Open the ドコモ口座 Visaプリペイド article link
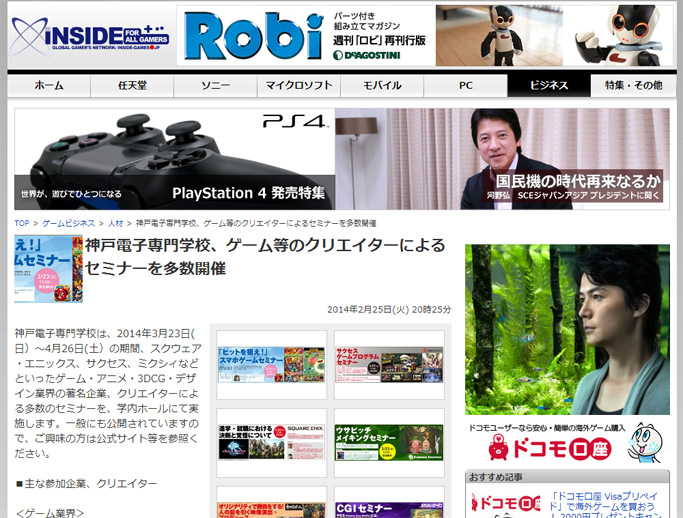 click(x=605, y=505)
